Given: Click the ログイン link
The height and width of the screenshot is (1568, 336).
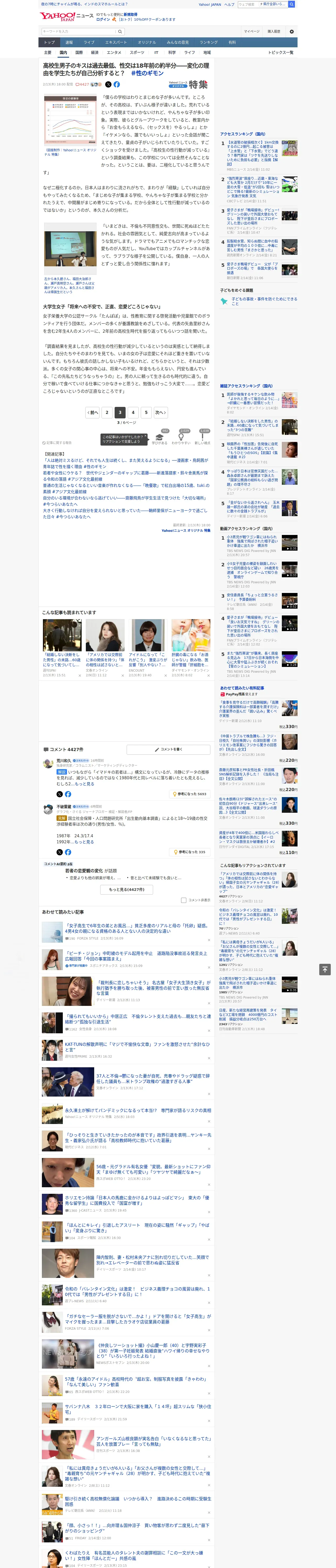Looking at the screenshot, I should coord(103,20).
